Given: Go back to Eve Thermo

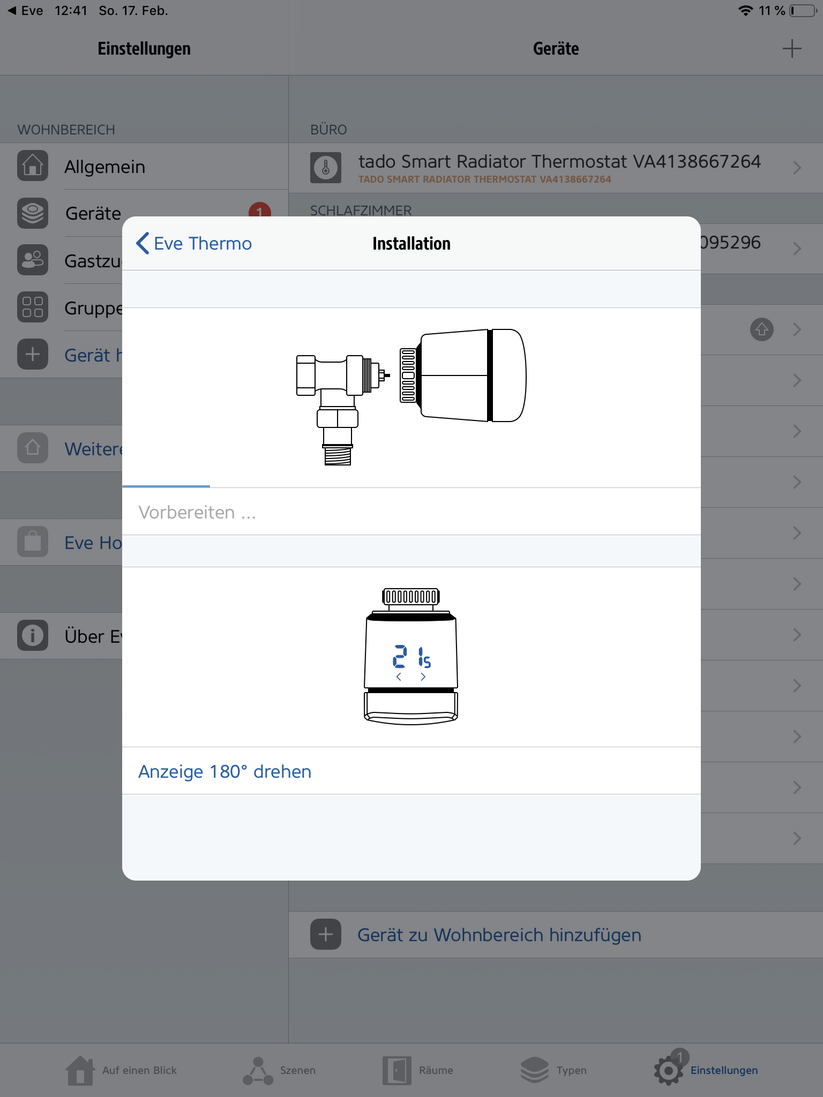Looking at the screenshot, I should [x=194, y=243].
